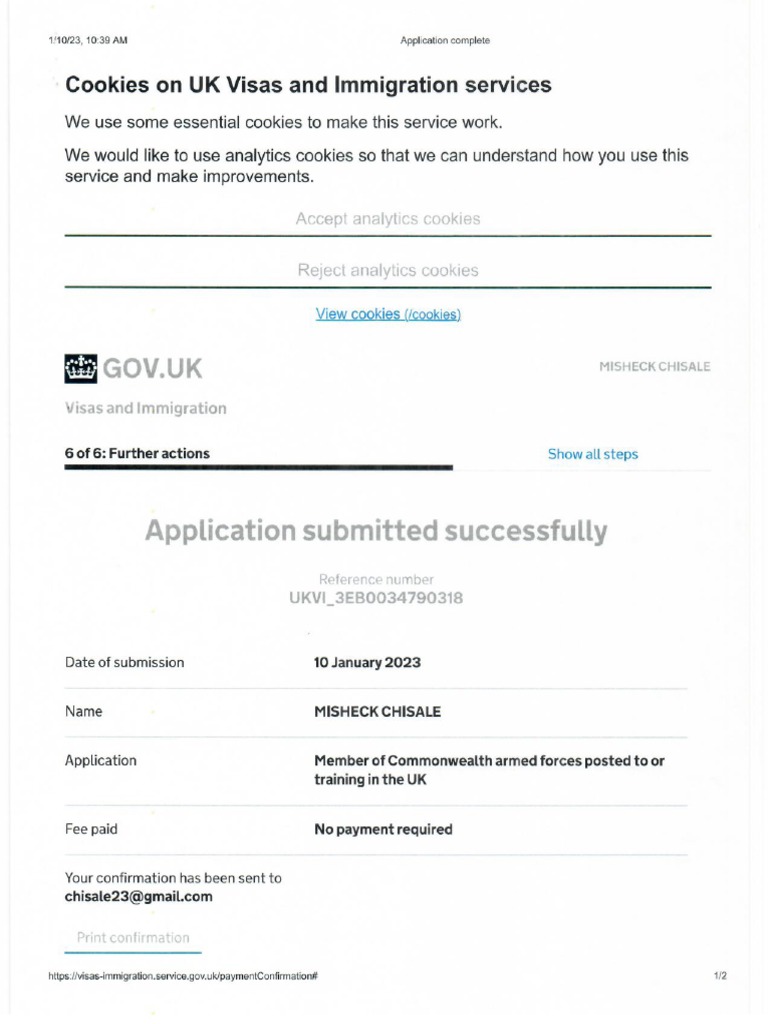Viewport: 768px width, 1024px height.
Task: Click the chisale23@gmail.com email address
Action: (139, 896)
